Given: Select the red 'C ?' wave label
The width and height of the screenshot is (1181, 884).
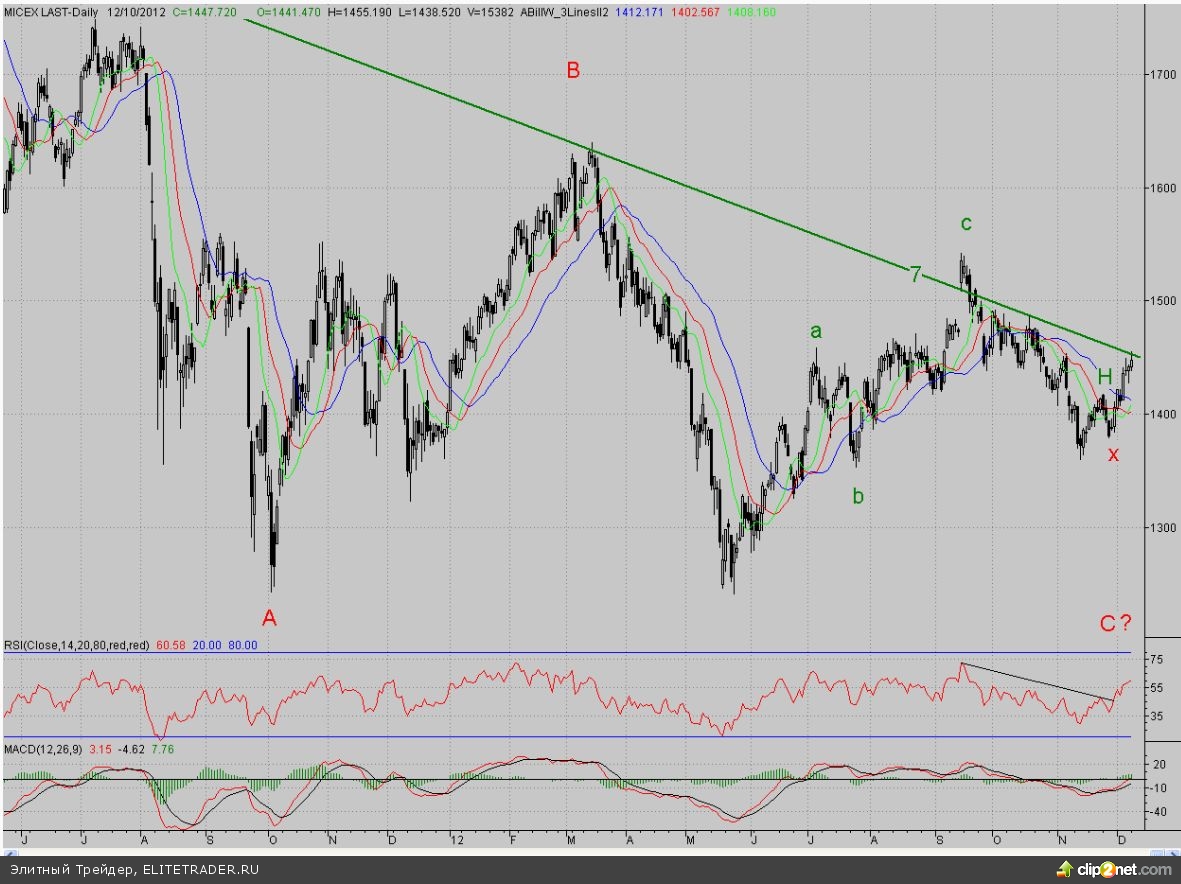Looking at the screenshot, I should (1115, 623).
